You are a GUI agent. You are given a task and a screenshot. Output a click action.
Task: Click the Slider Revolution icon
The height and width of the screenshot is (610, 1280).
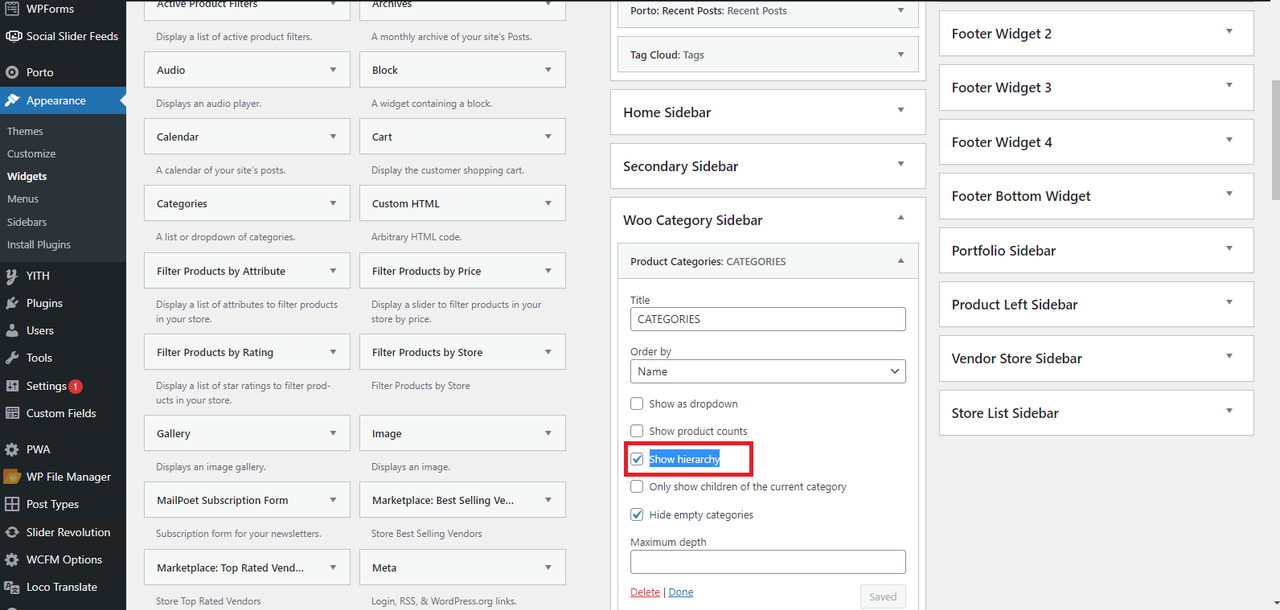(12, 532)
